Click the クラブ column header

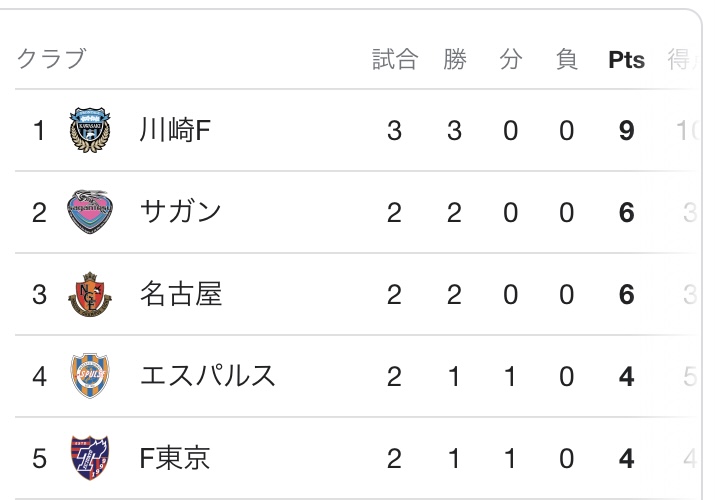coord(52,59)
